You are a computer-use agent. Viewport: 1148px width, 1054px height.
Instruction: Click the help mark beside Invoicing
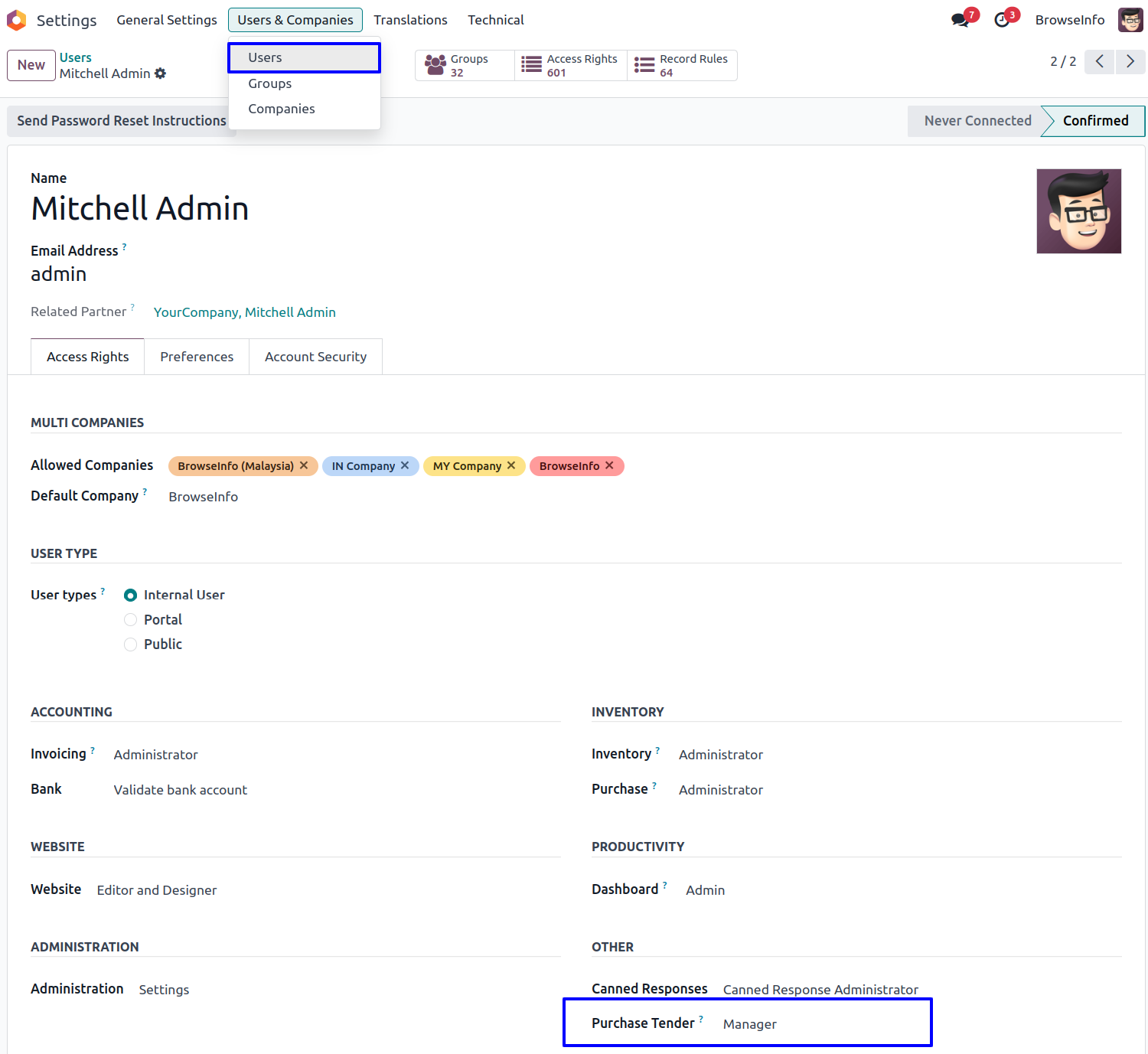point(93,750)
